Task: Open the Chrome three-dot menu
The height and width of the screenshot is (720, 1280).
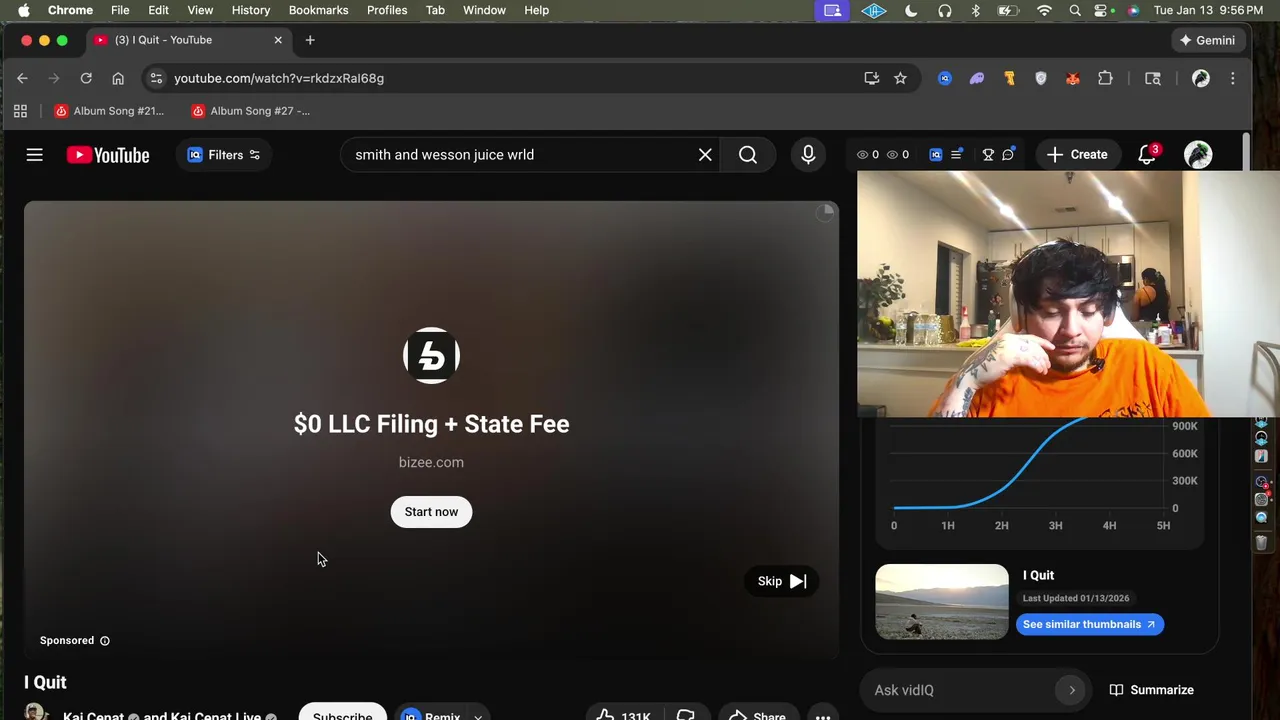Action: click(x=1233, y=78)
